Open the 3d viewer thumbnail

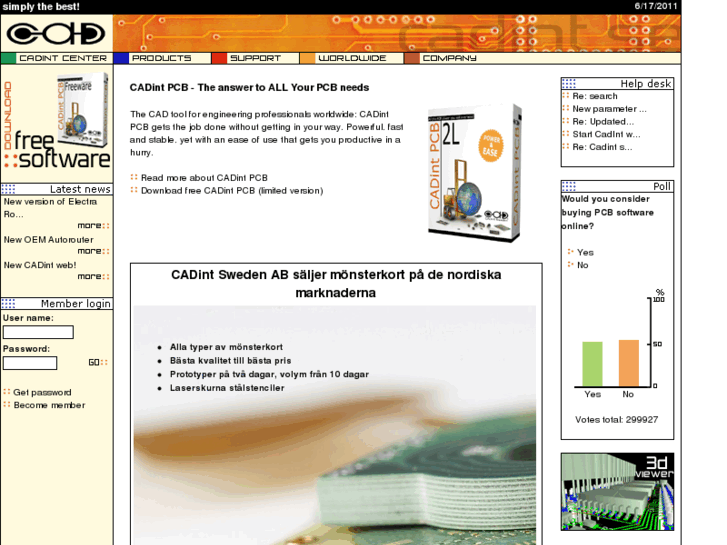coord(617,492)
